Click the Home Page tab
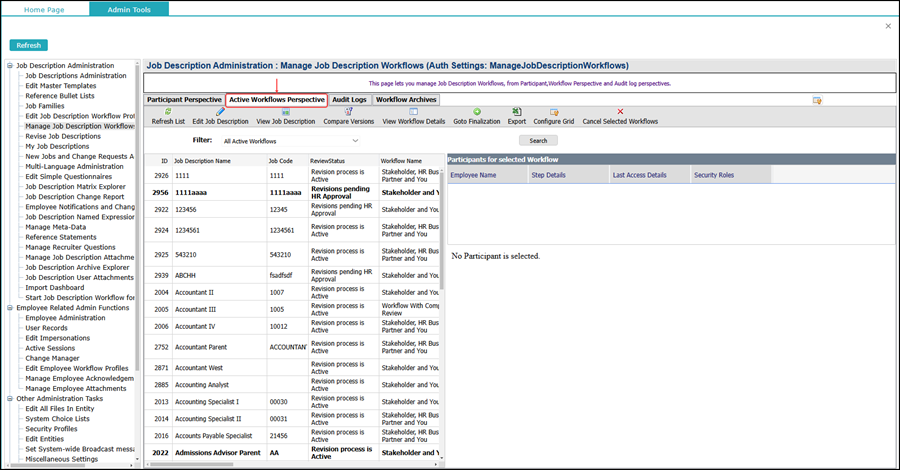The width and height of the screenshot is (900, 470). pyautogui.click(x=44, y=9)
